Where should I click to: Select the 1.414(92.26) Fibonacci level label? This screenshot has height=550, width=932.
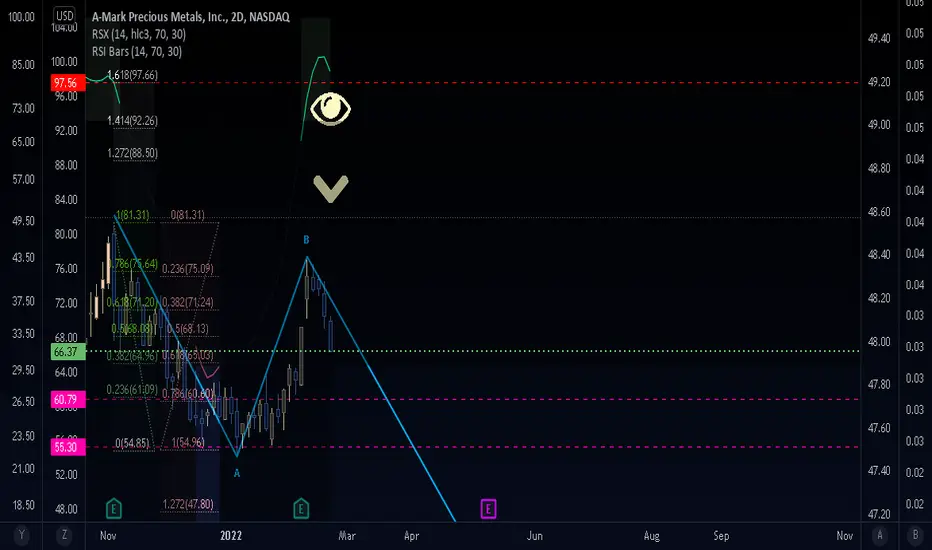(x=132, y=121)
